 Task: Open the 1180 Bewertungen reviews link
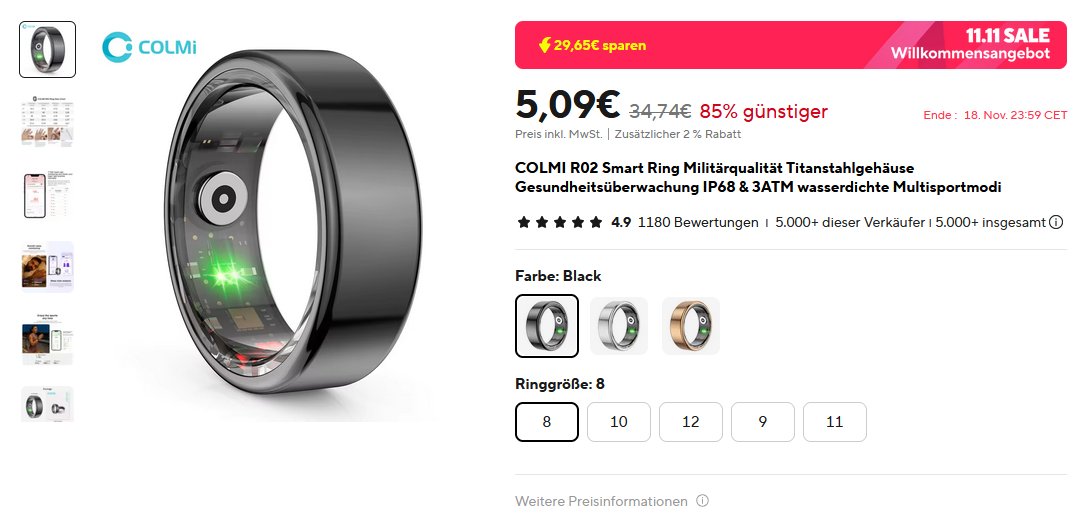[698, 223]
